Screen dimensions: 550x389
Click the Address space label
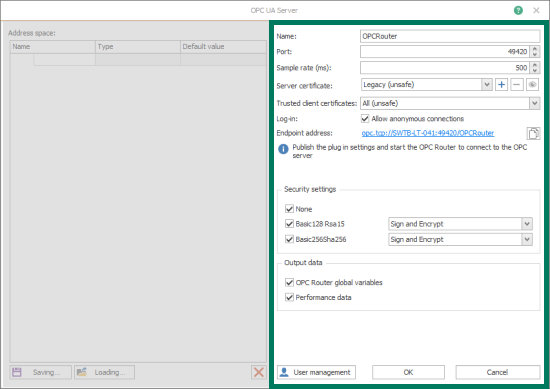[x=32, y=33]
